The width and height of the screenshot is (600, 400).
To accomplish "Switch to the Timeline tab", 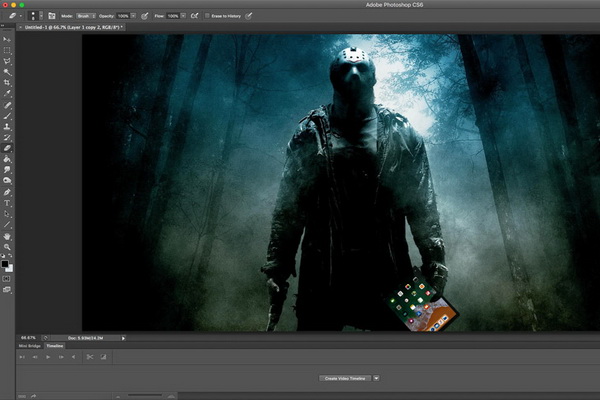I will 55,346.
